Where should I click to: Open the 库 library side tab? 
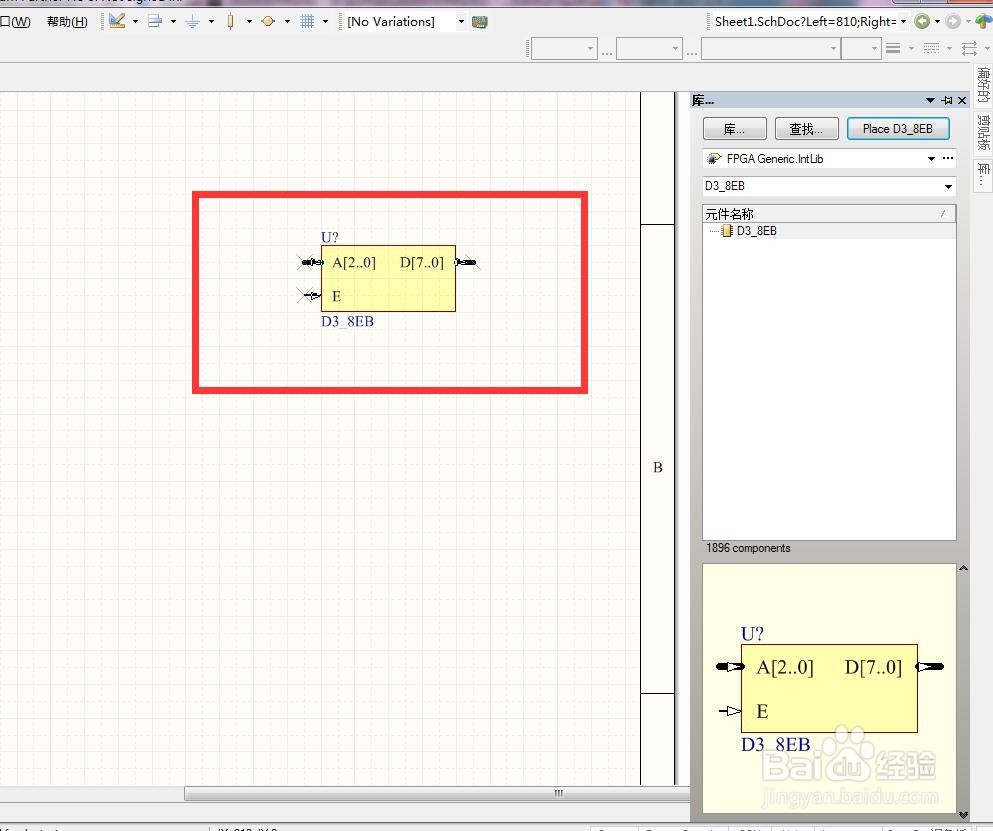983,175
